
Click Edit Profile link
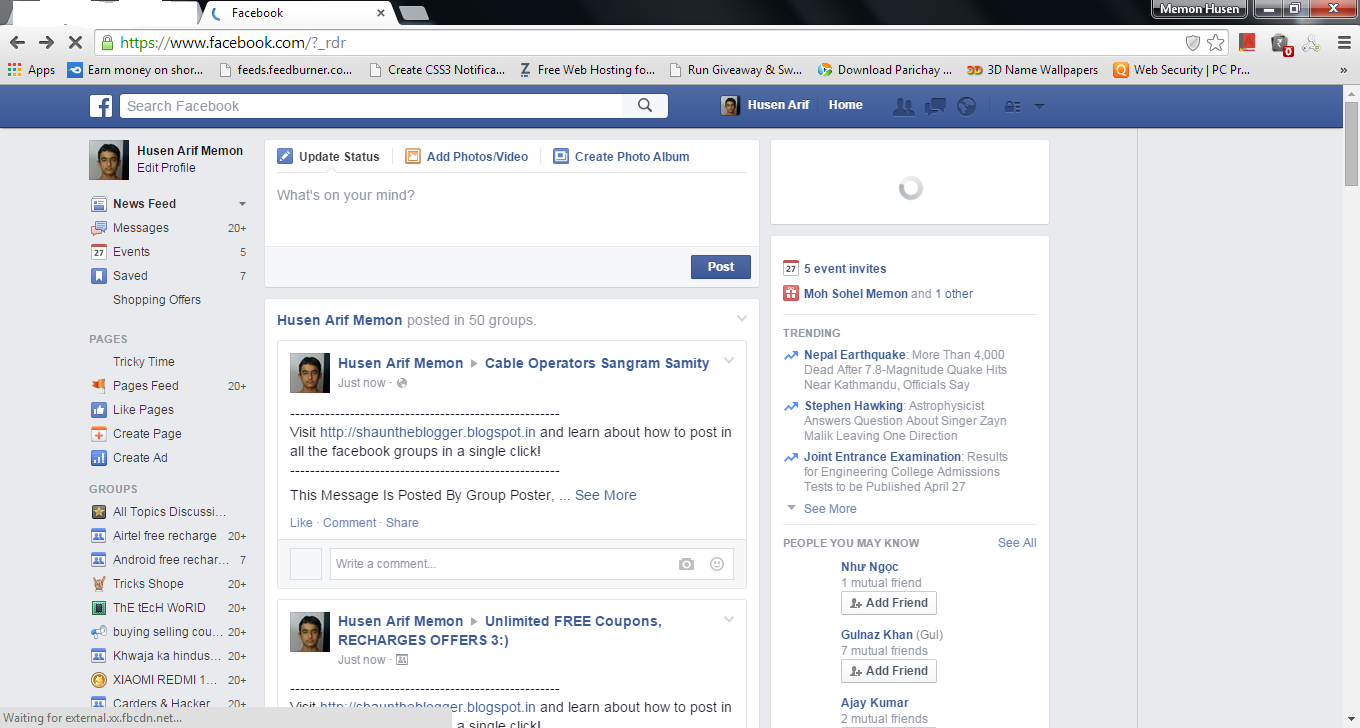(x=166, y=168)
